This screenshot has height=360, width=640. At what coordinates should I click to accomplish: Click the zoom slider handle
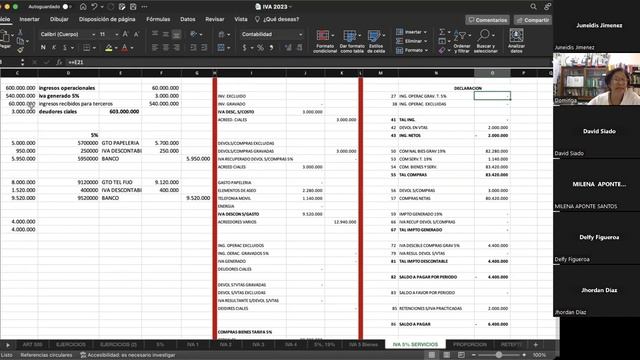[499, 355]
